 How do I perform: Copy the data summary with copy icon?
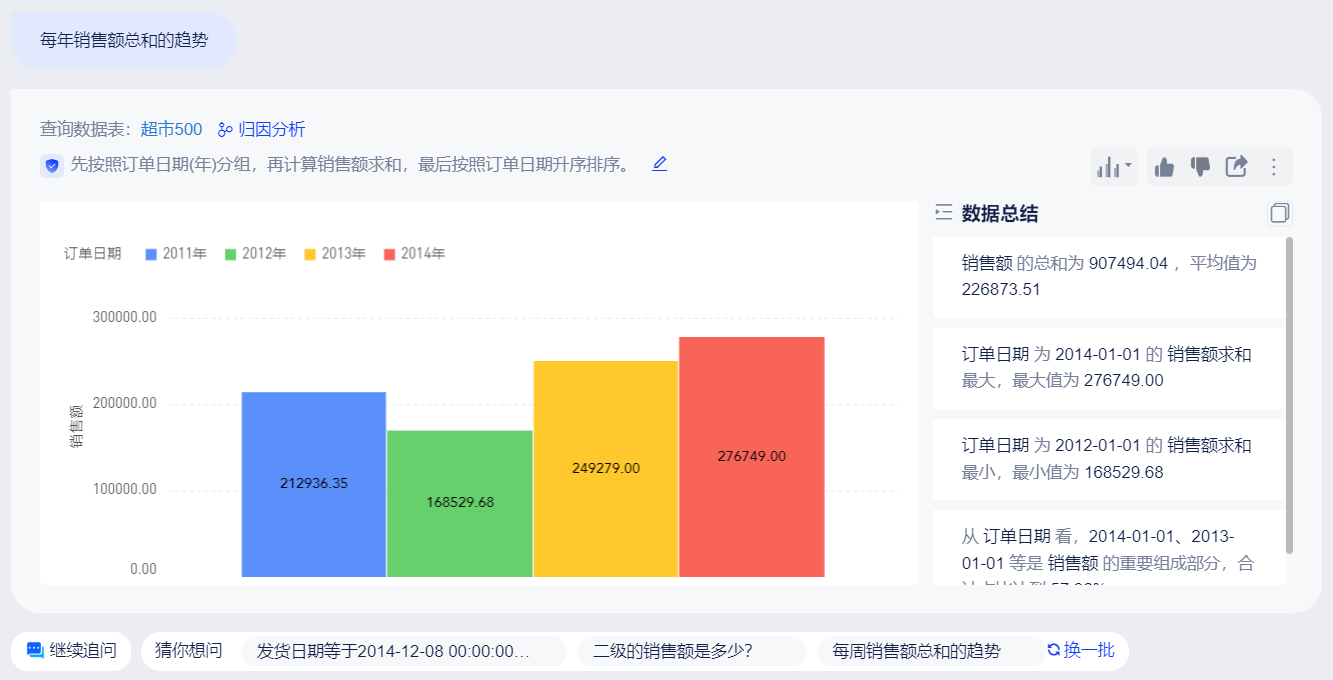[x=1279, y=213]
